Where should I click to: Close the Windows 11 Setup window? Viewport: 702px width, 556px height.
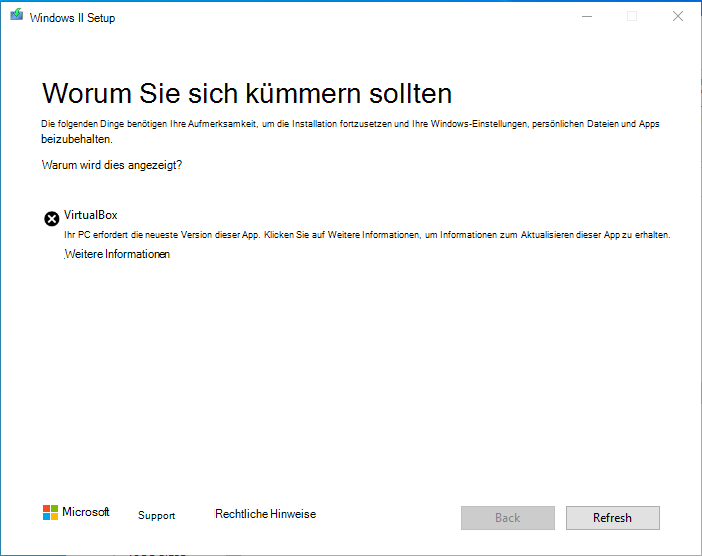(678, 17)
